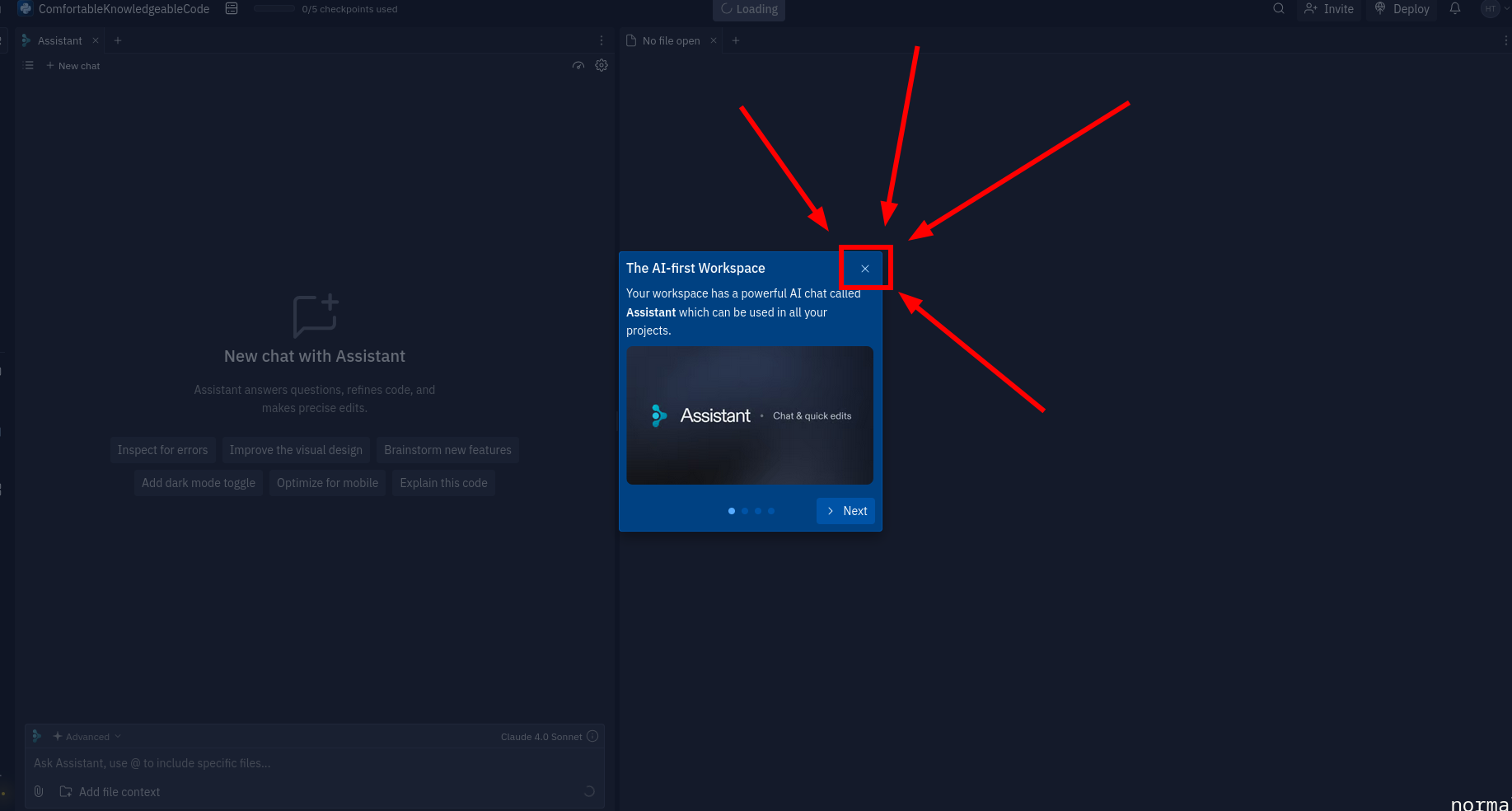Click the paperclip attach icon
The width and height of the screenshot is (1512, 811).
pyautogui.click(x=39, y=792)
